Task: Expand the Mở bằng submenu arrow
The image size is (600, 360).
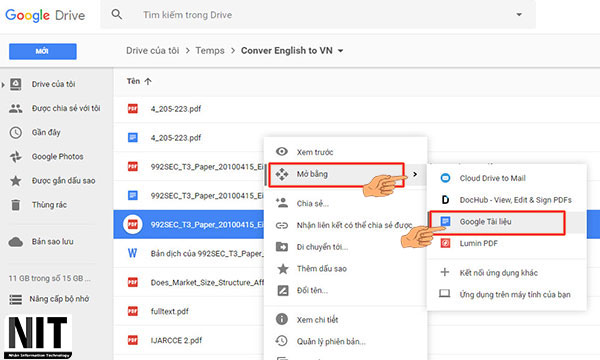Action: point(415,174)
